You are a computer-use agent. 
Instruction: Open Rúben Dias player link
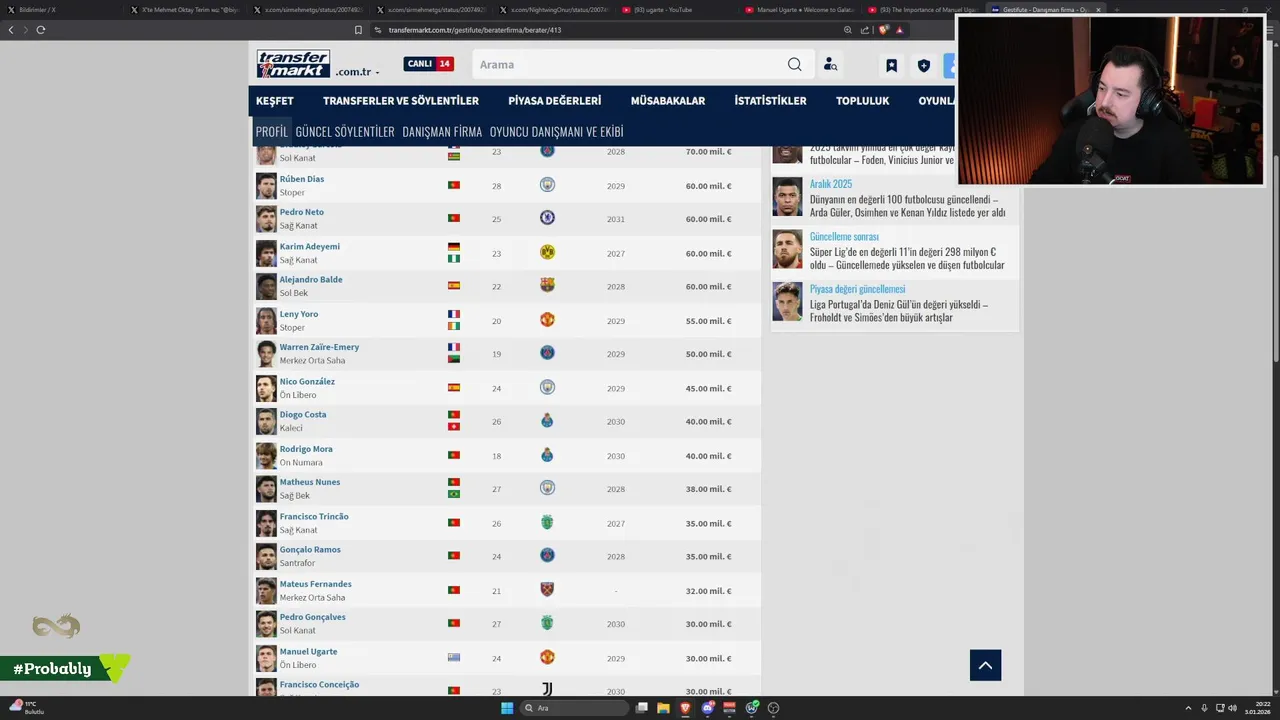pos(302,179)
